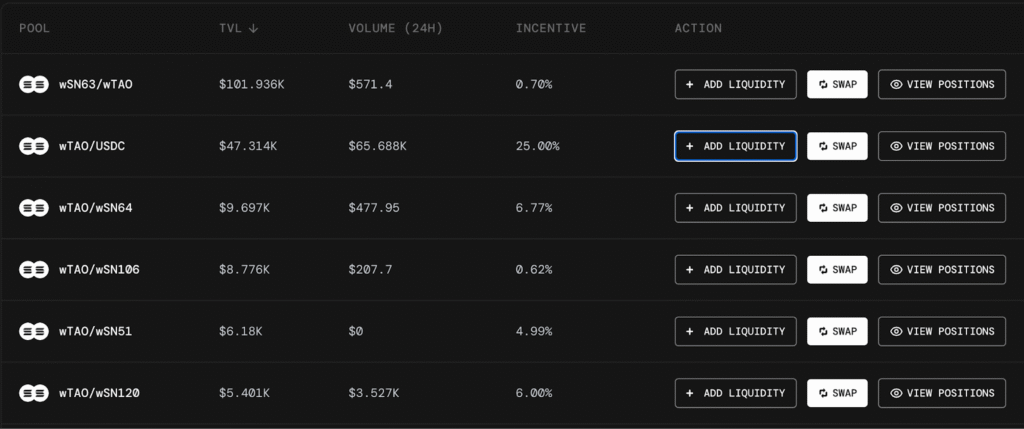
Task: Click the wSN63/wTAO pool token icon
Action: pyautogui.click(x=33, y=84)
